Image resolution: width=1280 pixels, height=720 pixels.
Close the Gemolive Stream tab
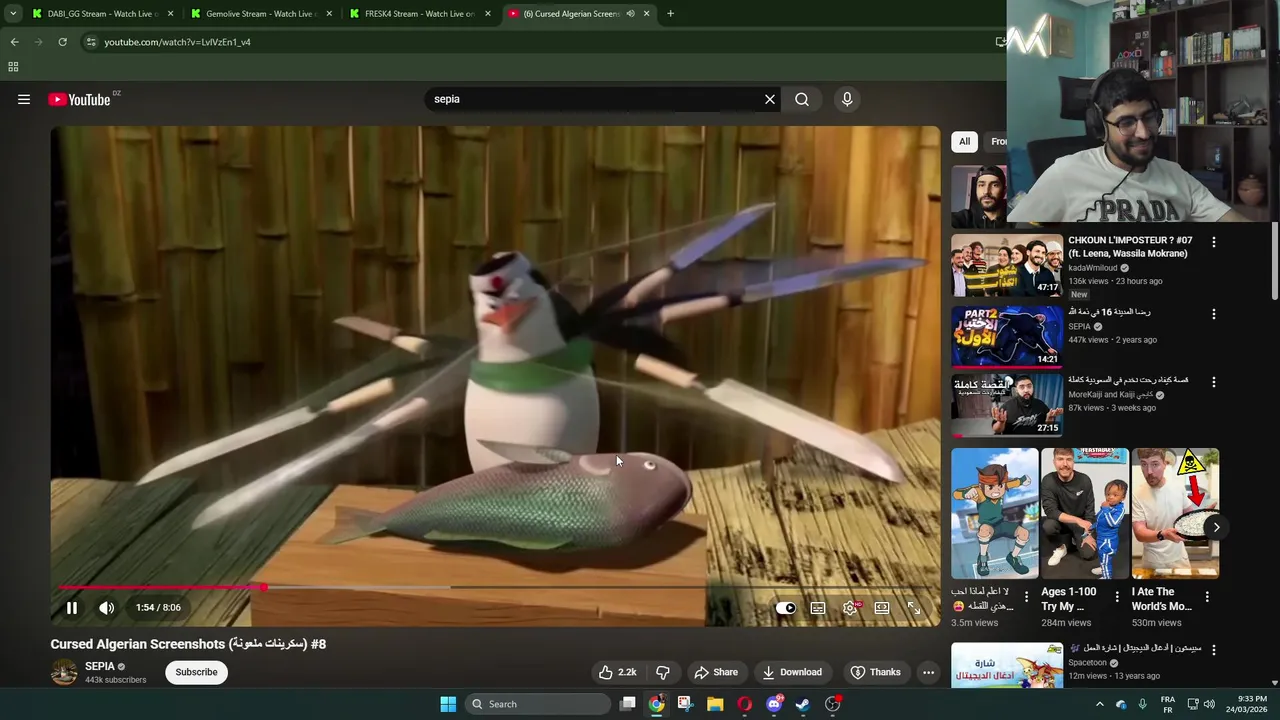[329, 14]
